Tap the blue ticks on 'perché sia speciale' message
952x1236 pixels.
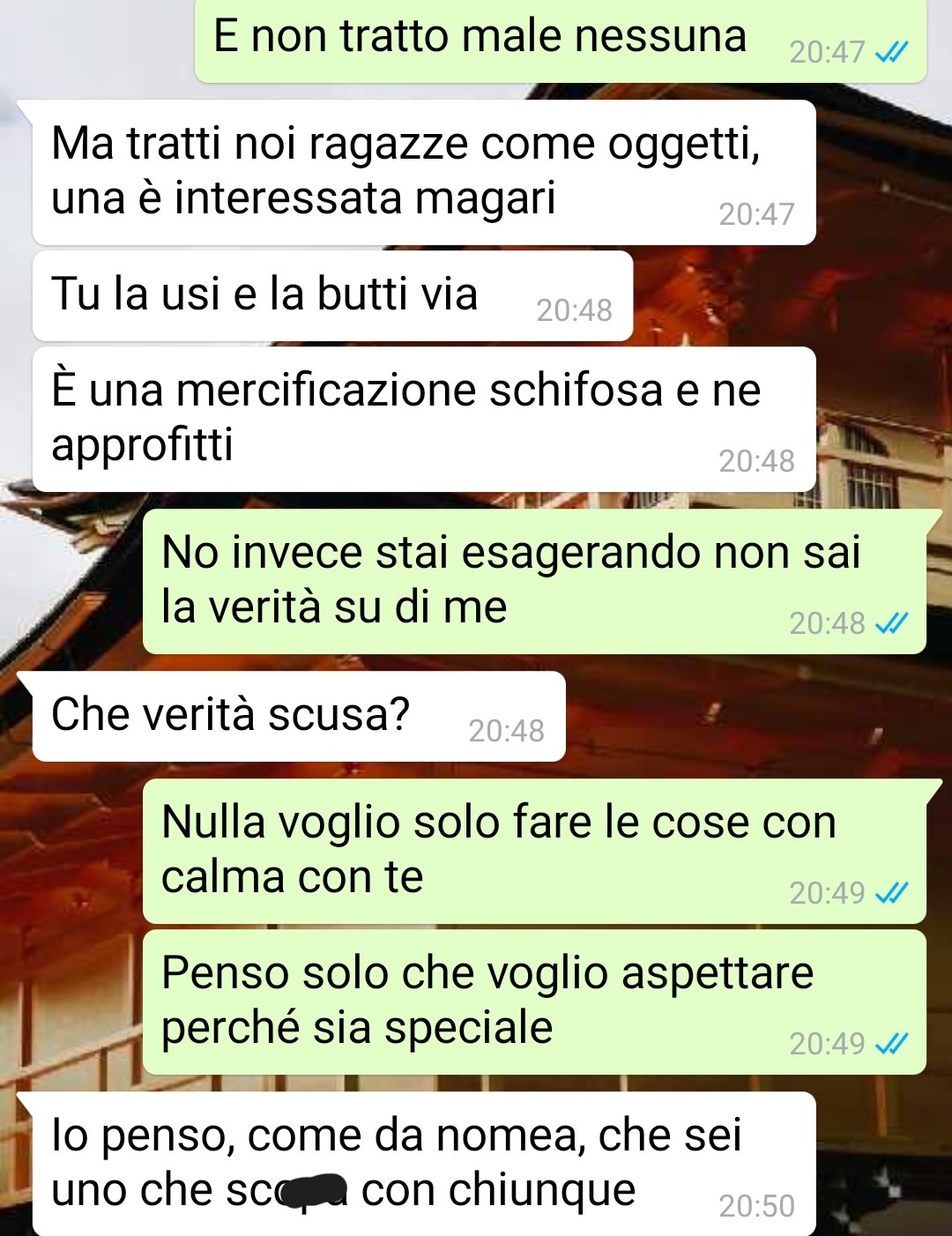pos(890,1045)
